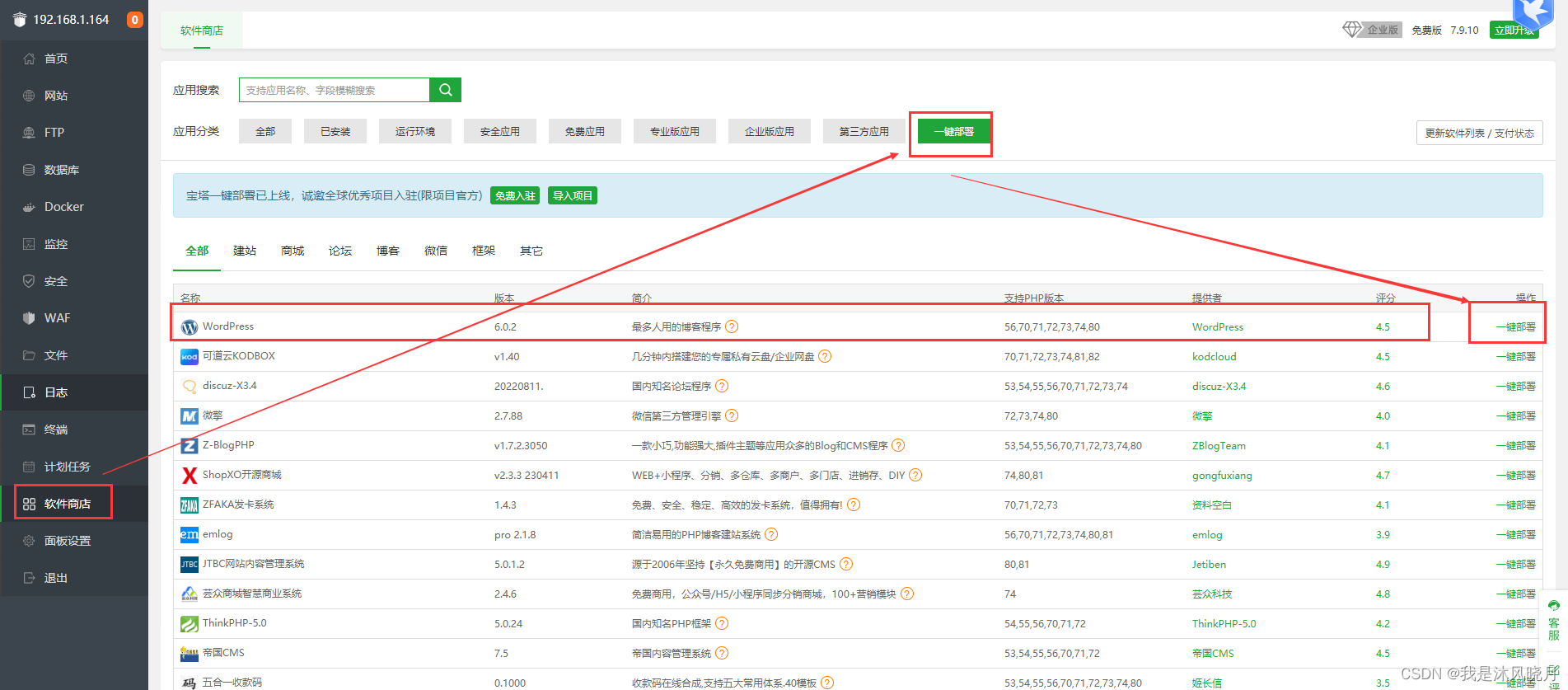Click the 退出 logout sidebar icon
This screenshot has height=690, width=1568.
tap(30, 578)
